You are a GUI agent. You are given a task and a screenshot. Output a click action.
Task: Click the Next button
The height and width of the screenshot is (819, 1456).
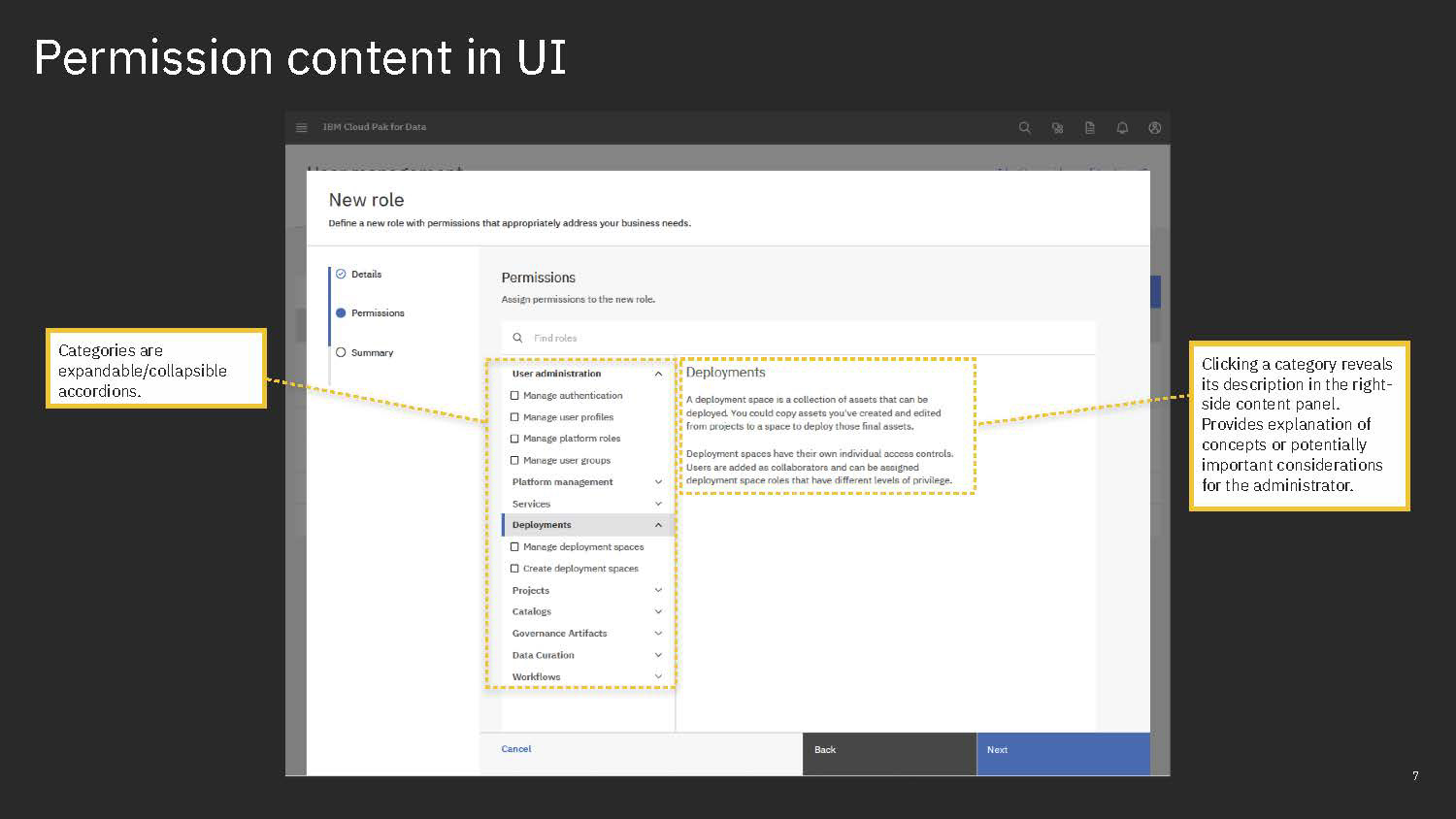click(1063, 754)
